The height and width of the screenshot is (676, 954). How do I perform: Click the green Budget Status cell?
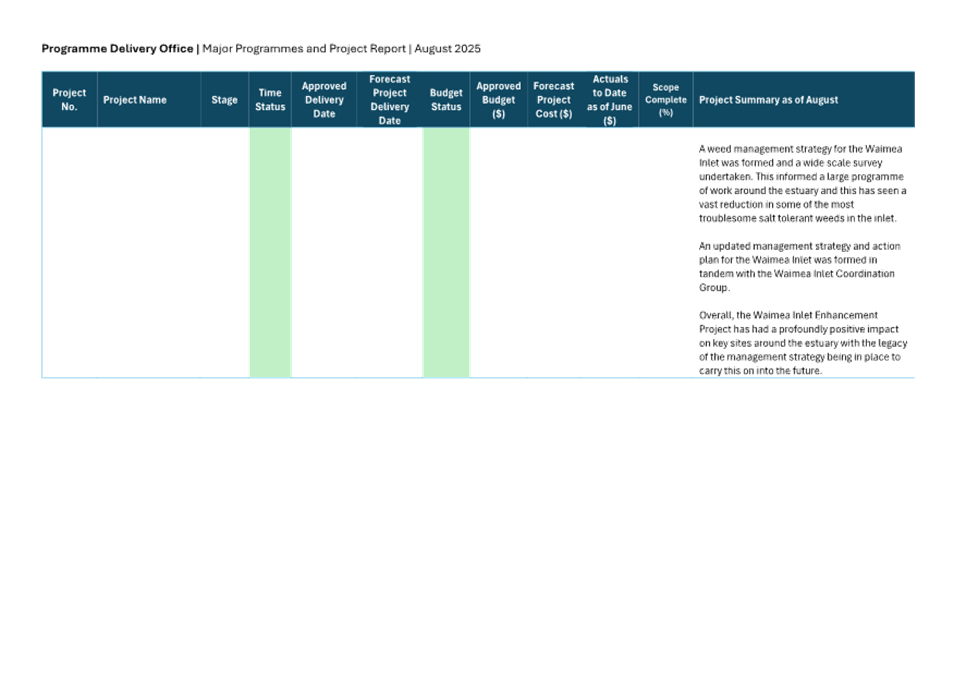pyautogui.click(x=446, y=252)
